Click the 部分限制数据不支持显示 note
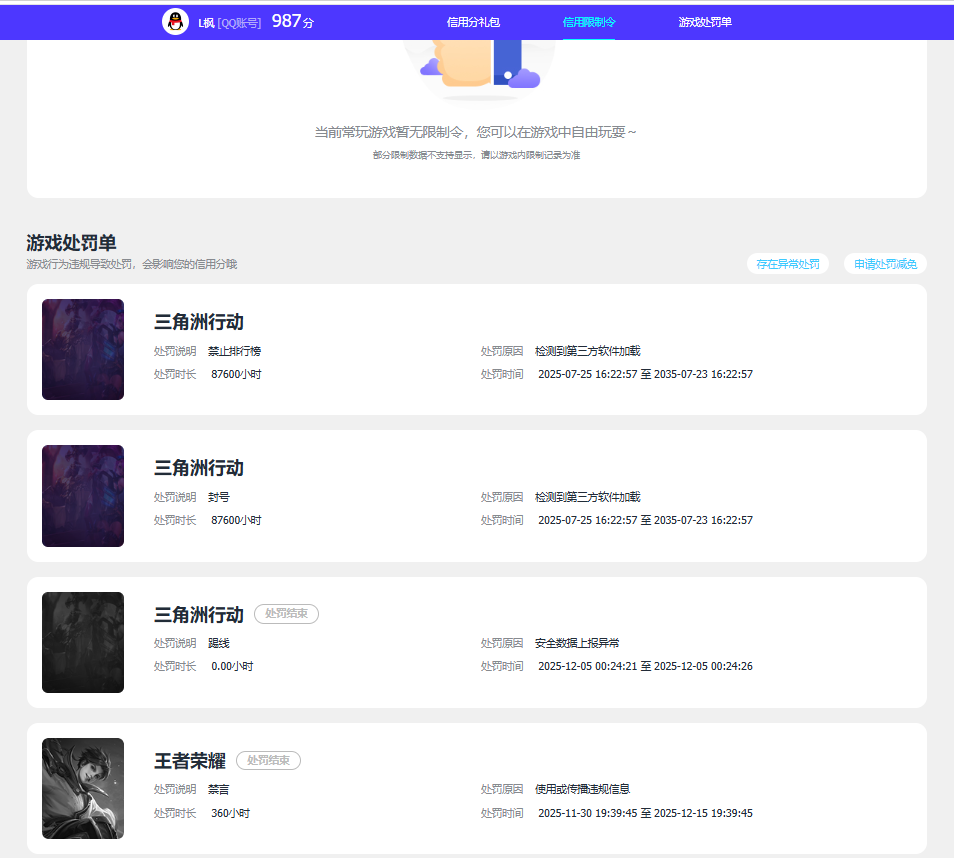Screen dimensions: 954x858 click(476, 155)
